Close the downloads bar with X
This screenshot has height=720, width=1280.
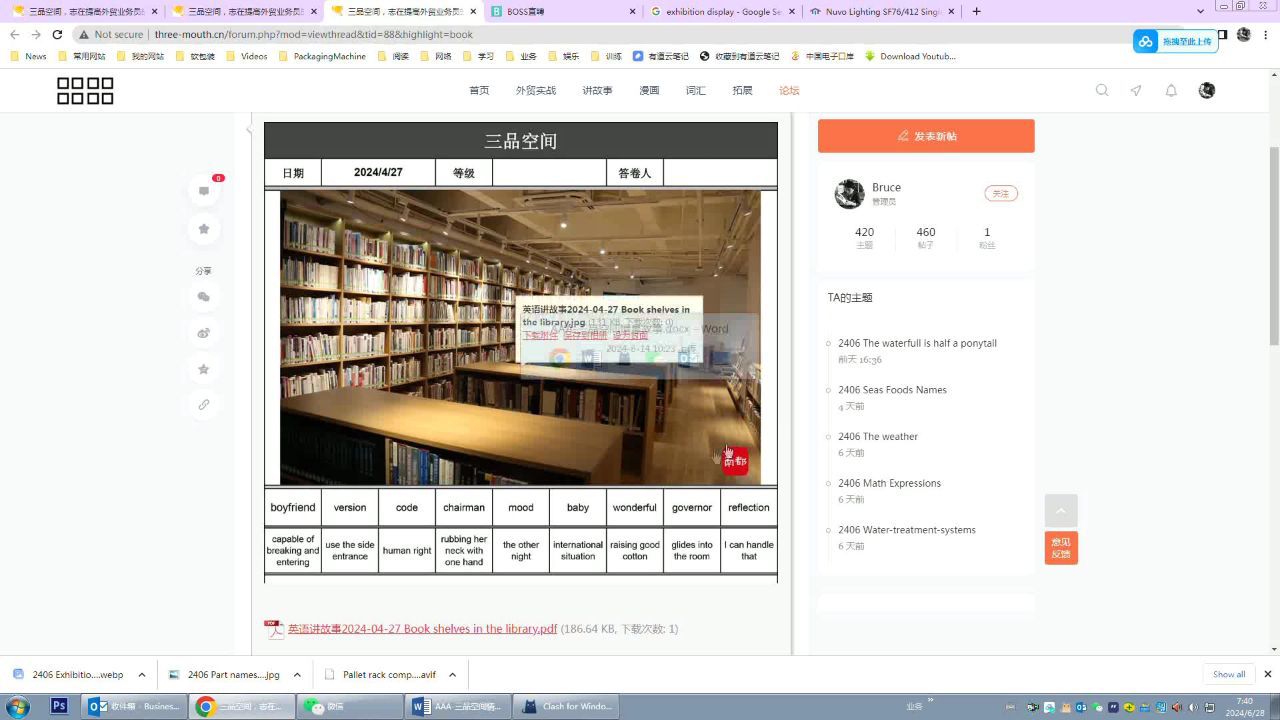click(x=1268, y=674)
